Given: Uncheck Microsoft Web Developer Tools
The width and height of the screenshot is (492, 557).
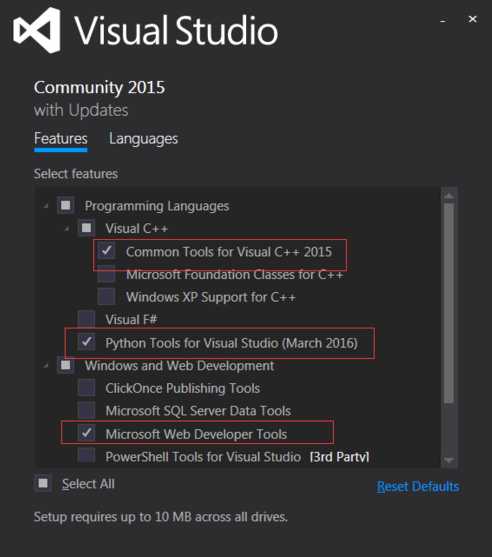Looking at the screenshot, I should [86, 433].
